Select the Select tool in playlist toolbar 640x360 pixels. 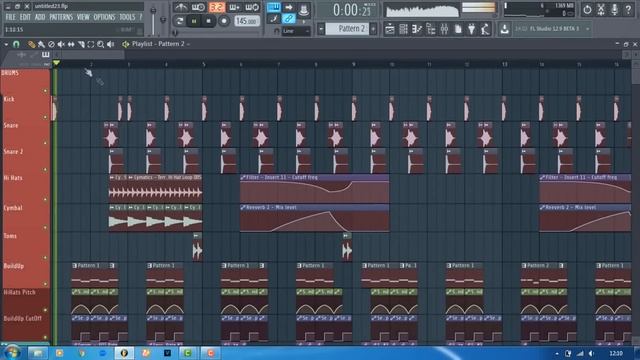click(x=91, y=44)
